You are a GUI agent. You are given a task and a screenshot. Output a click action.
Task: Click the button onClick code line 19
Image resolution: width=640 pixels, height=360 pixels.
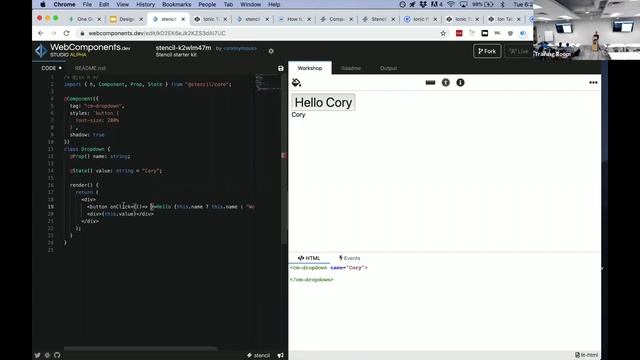tap(171, 207)
